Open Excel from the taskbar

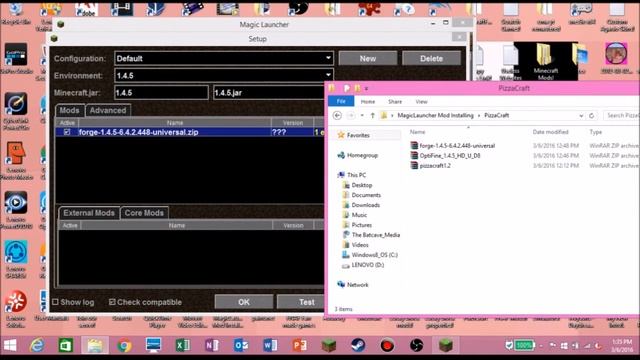click(x=182, y=346)
